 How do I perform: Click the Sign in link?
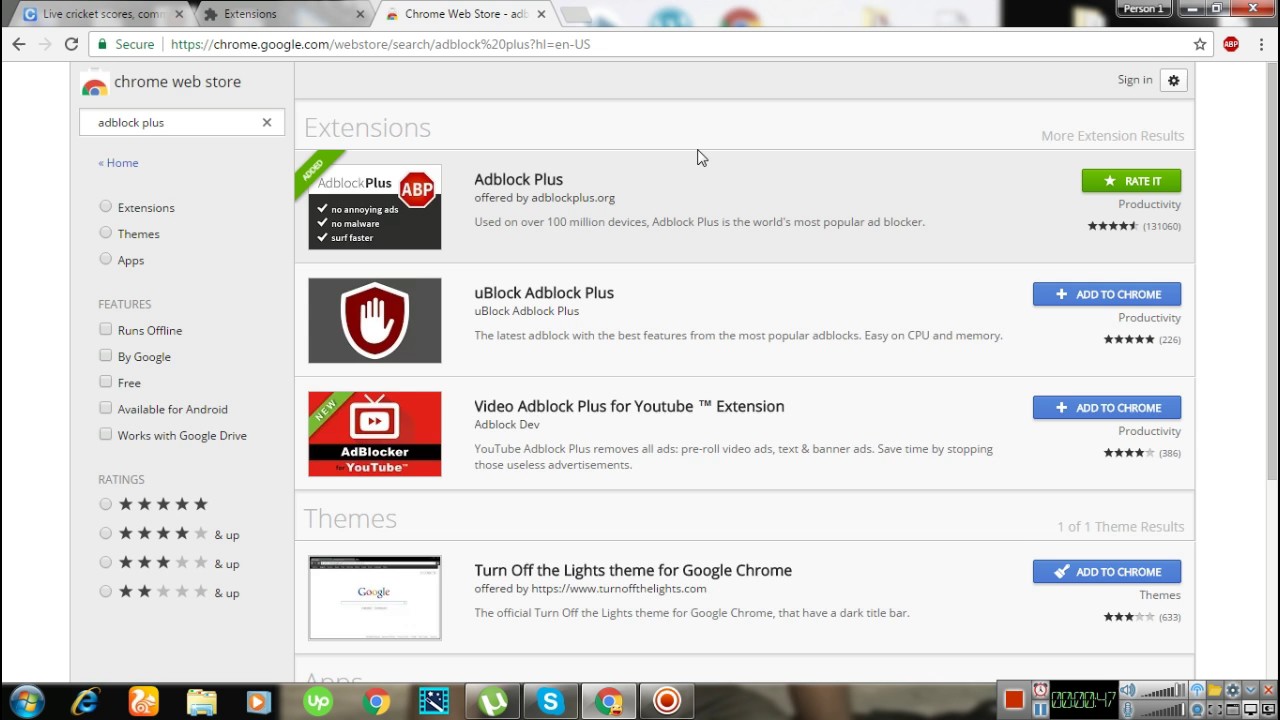point(1135,80)
